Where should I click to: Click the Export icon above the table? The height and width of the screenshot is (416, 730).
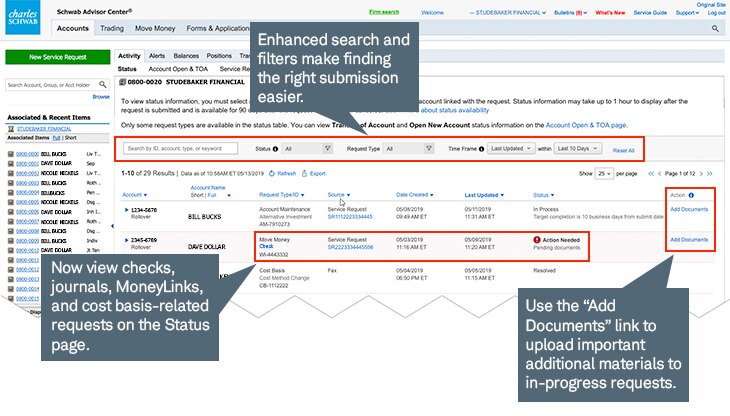(x=304, y=174)
